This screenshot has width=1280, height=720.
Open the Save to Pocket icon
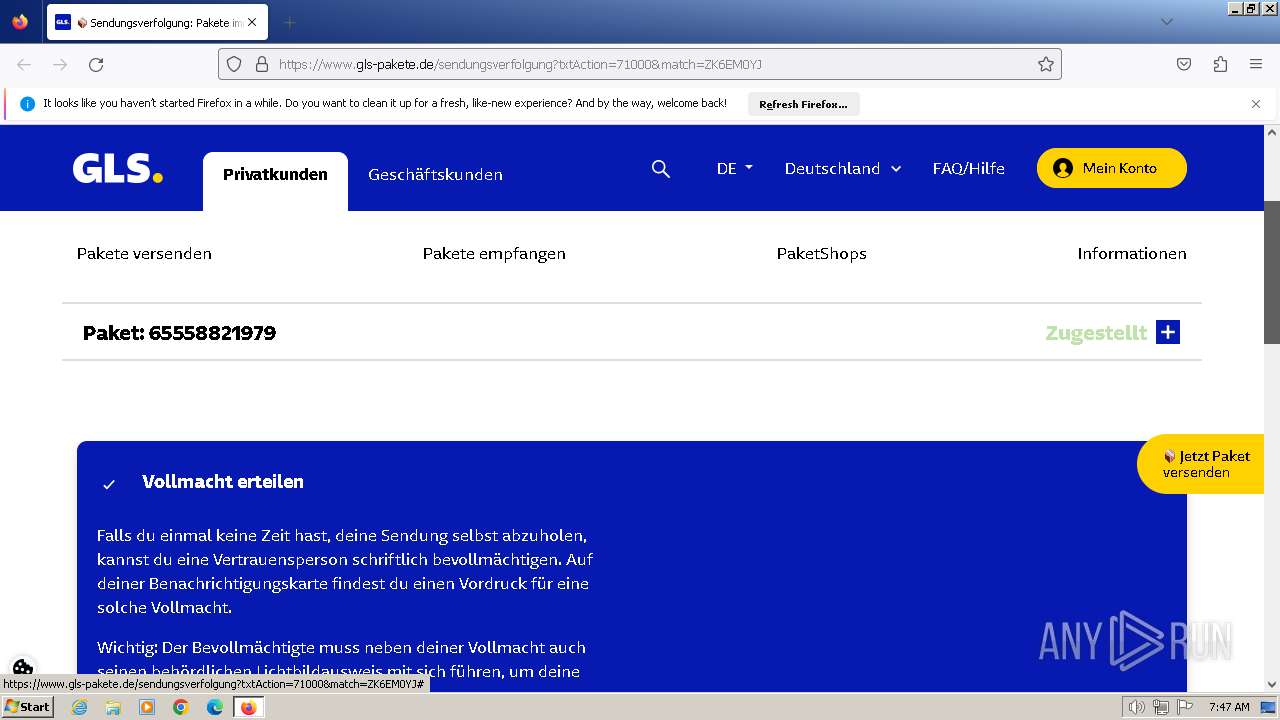coord(1184,64)
